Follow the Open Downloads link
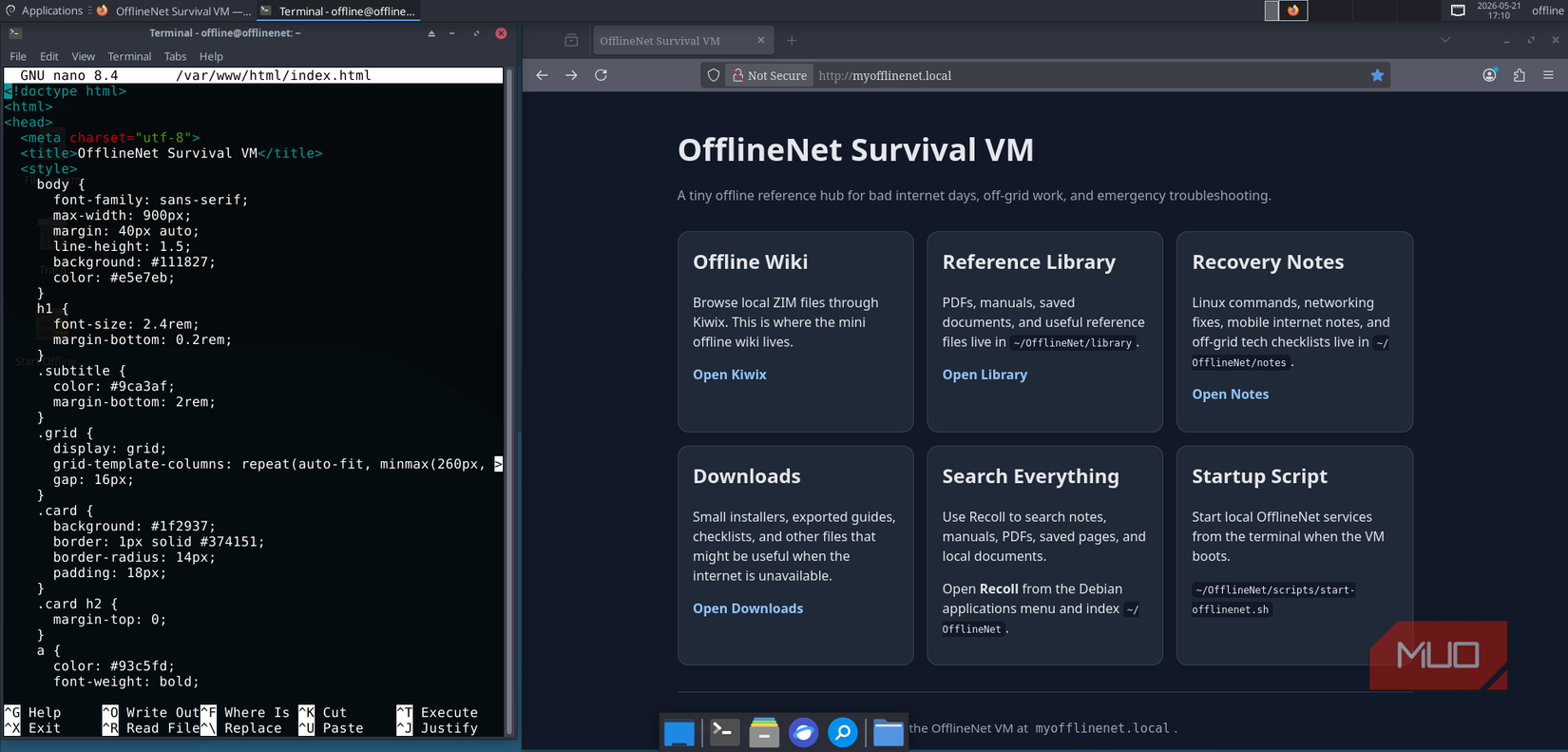1568x752 pixels. pos(748,608)
